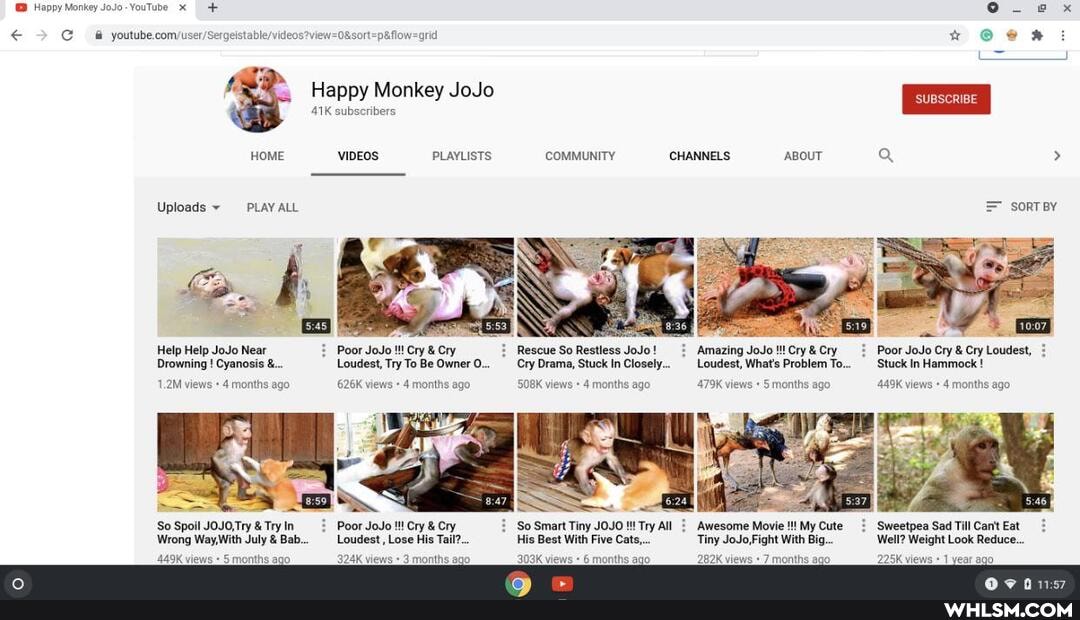Click PLAY ALL
Screen dimensions: 1080x620
272,207
